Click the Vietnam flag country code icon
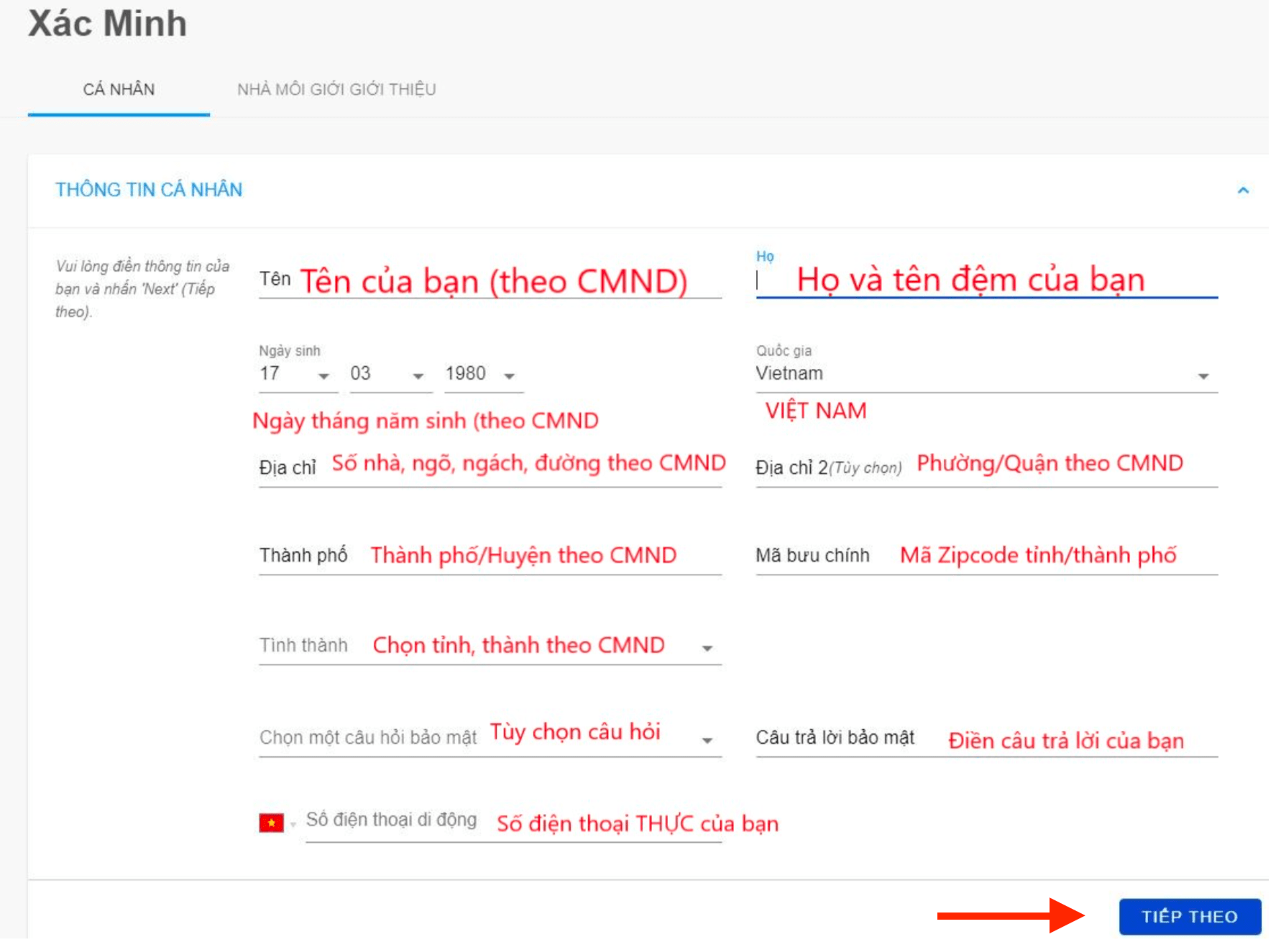The height and width of the screenshot is (952, 1281). click(x=271, y=823)
